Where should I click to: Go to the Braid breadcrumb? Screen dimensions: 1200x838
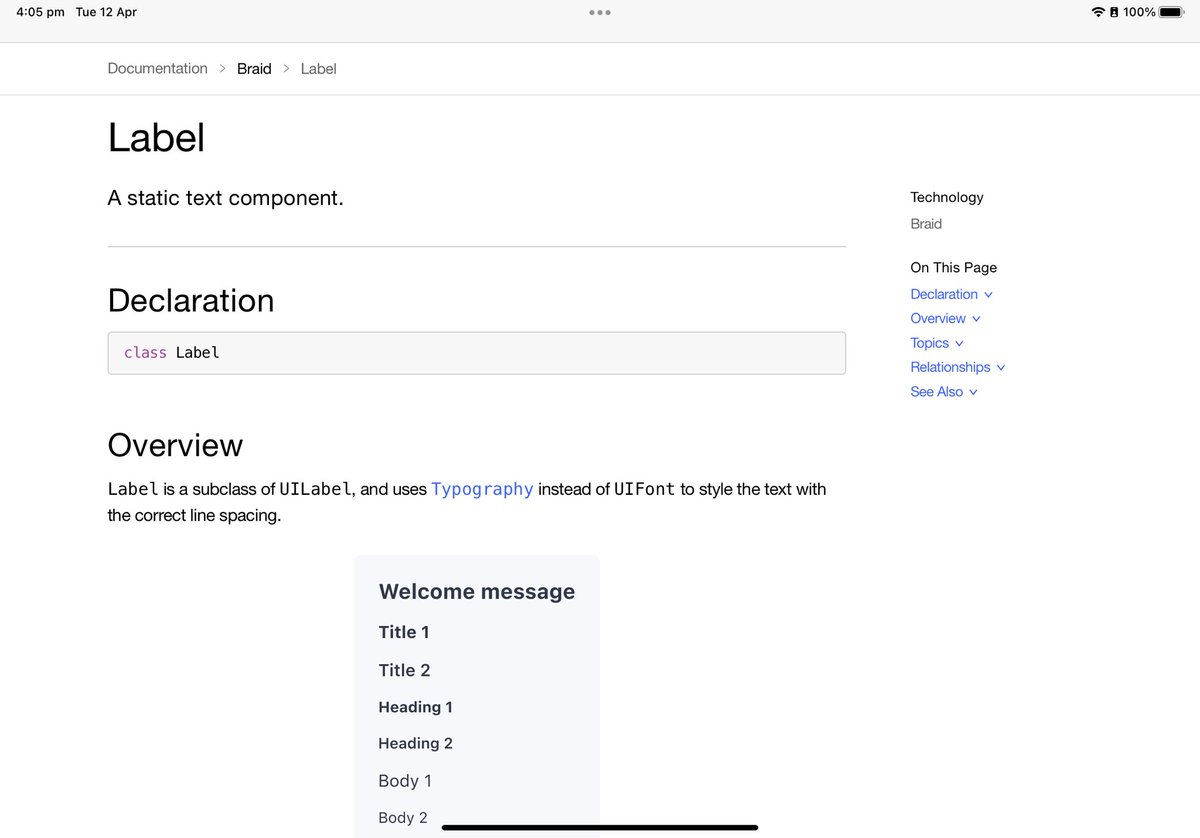tap(254, 69)
